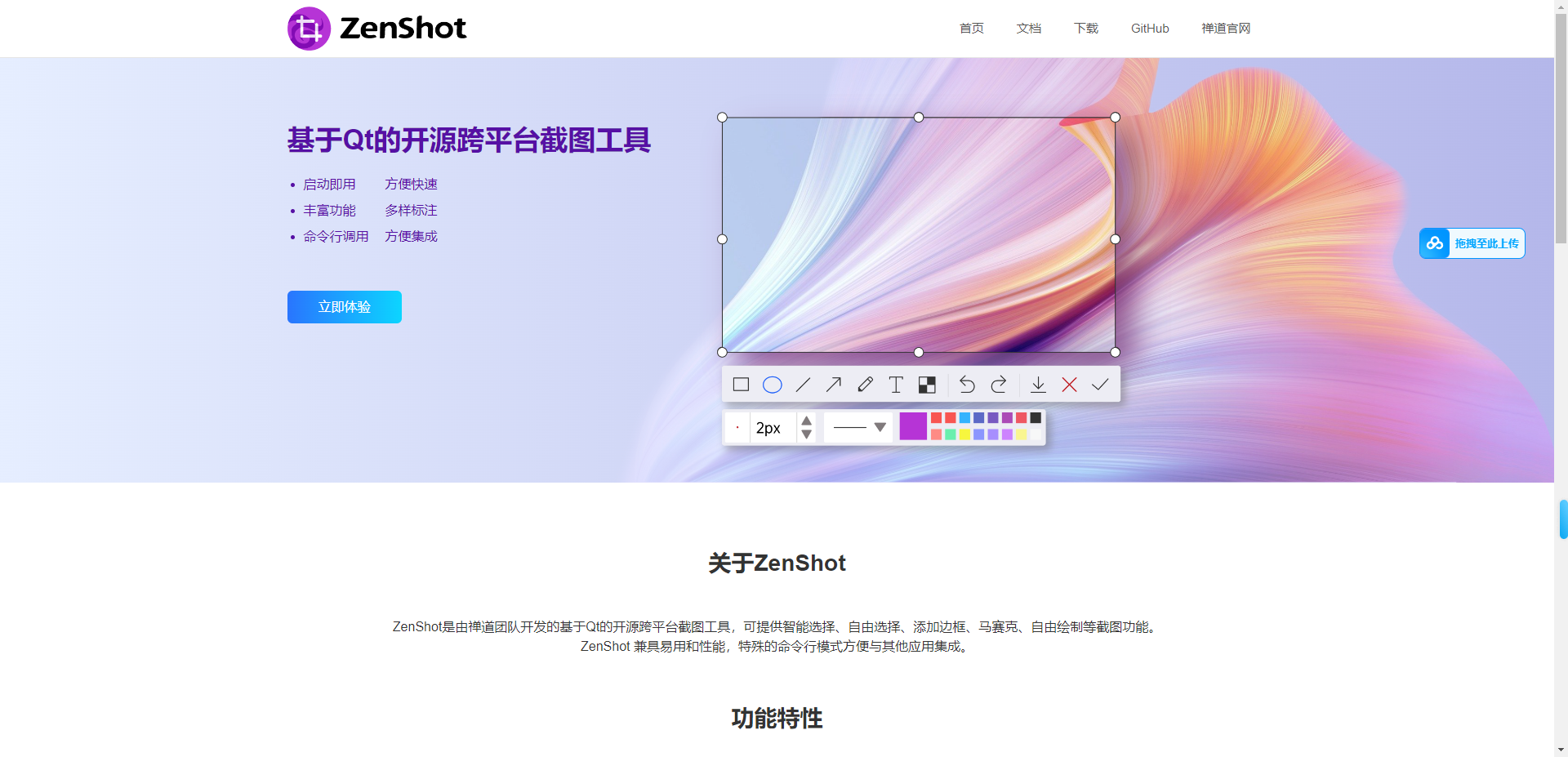Viewport: 1568px width, 757px height.
Task: Click the top-center selection handle
Action: [919, 118]
